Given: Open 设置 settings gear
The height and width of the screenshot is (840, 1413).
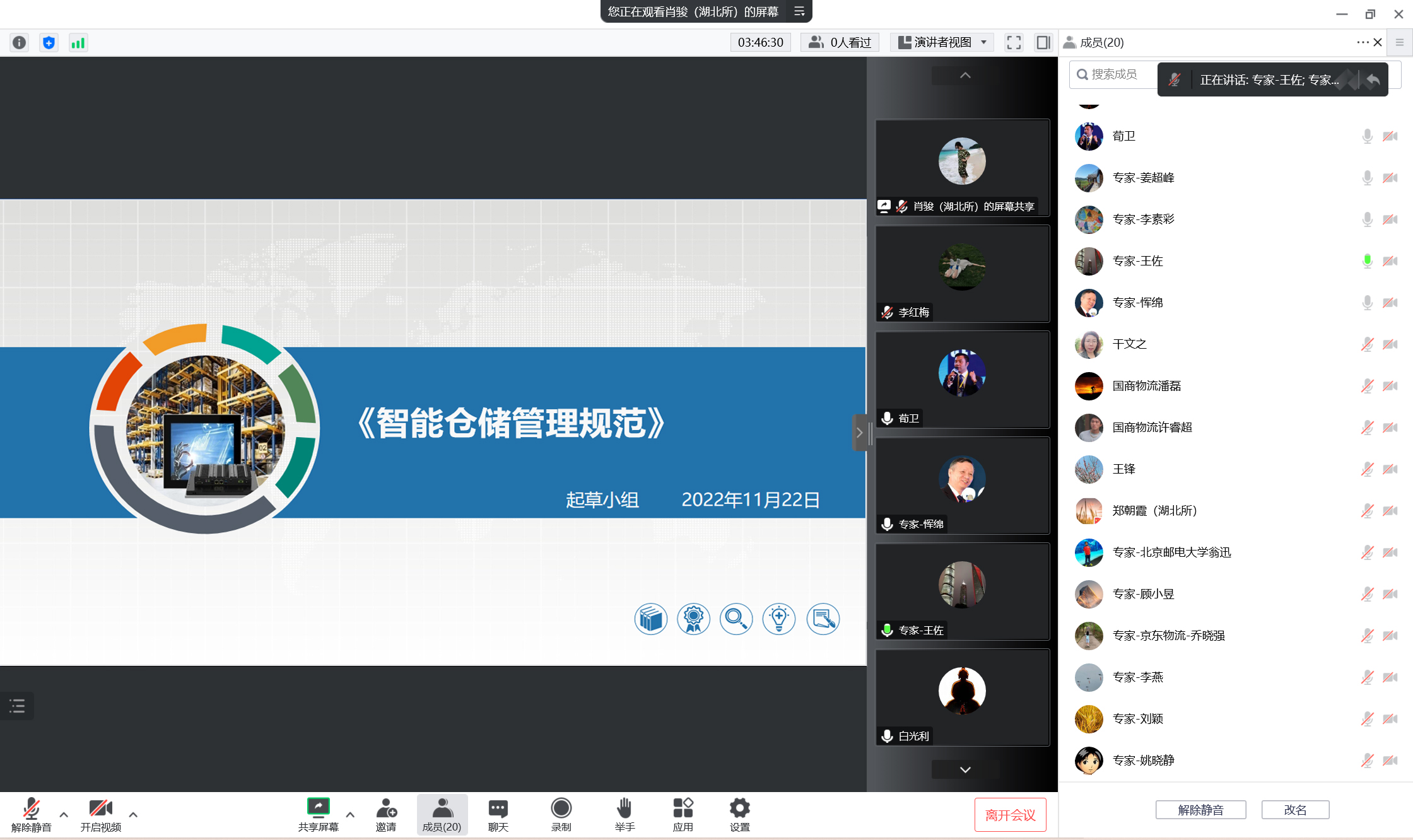Looking at the screenshot, I should [739, 814].
